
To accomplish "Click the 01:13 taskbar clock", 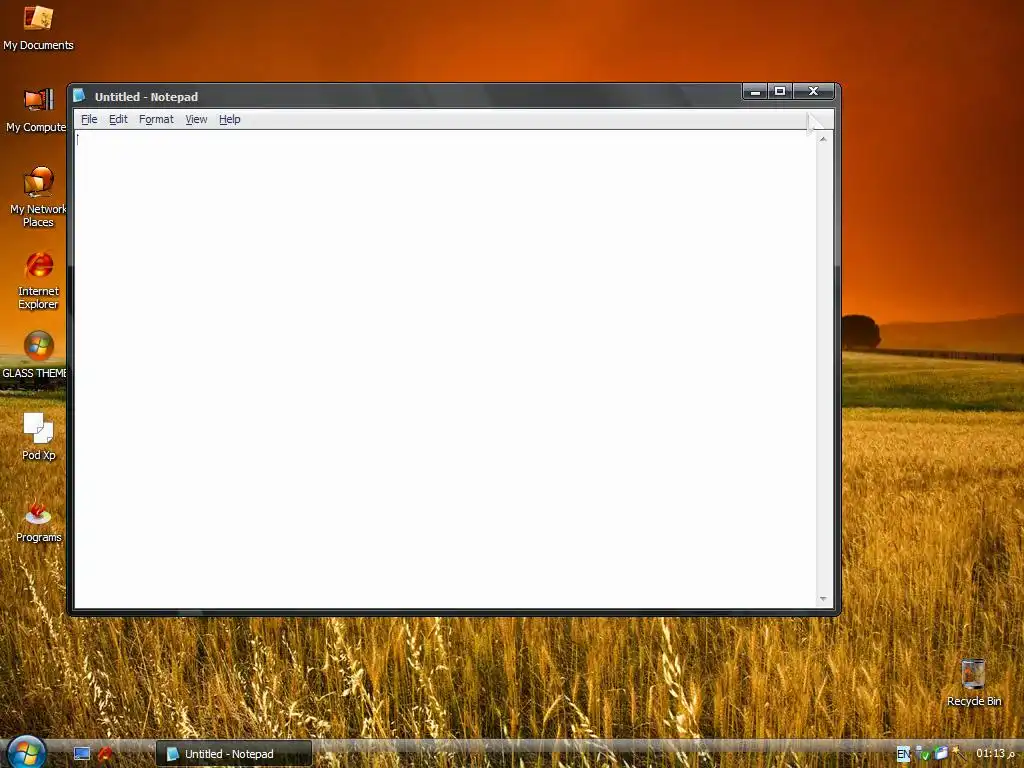I will (995, 753).
